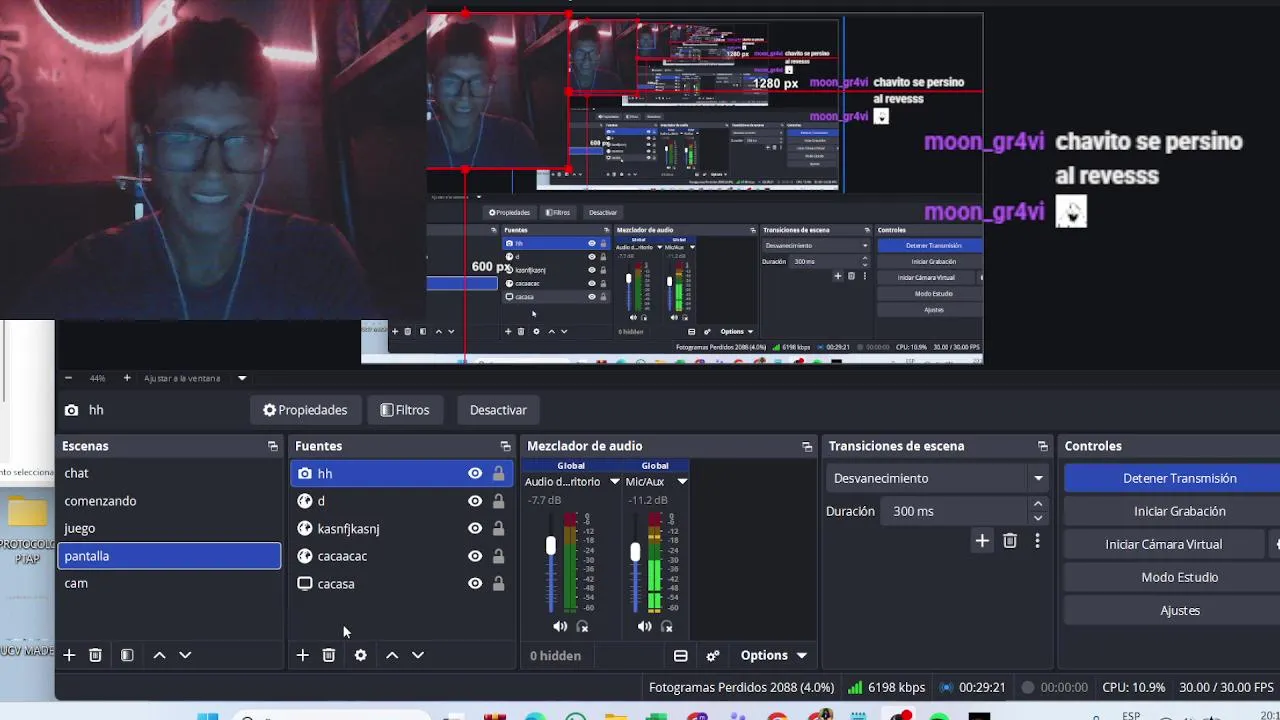Pop out the Fuentes dock
The height and width of the screenshot is (720, 1280).
coord(505,446)
